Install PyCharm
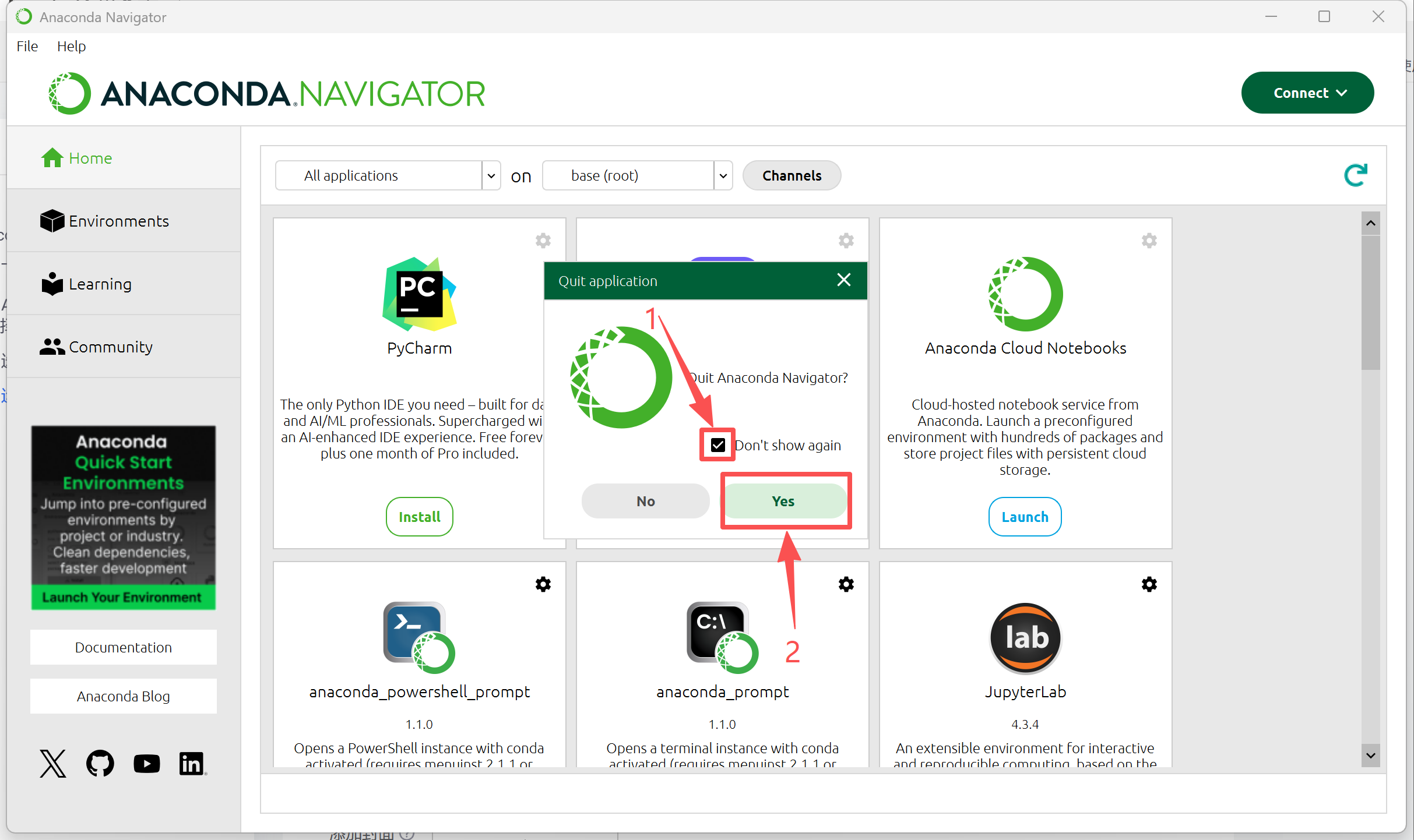The image size is (1414, 840). (x=419, y=517)
